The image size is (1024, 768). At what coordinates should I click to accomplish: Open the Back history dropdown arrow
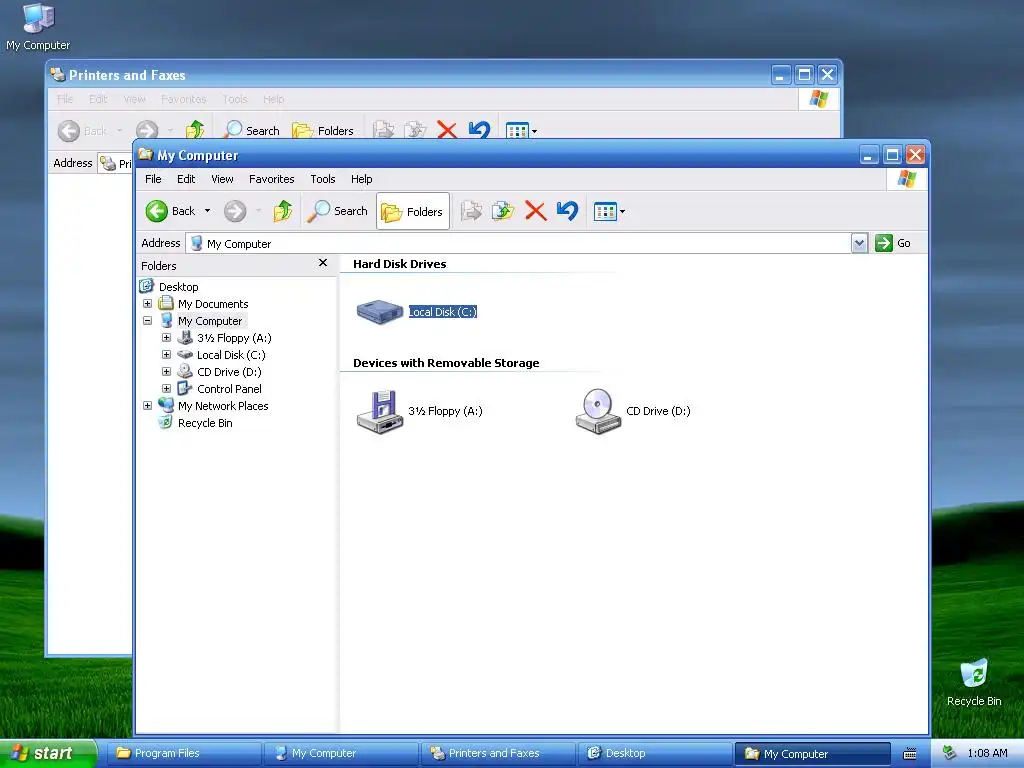tap(207, 211)
